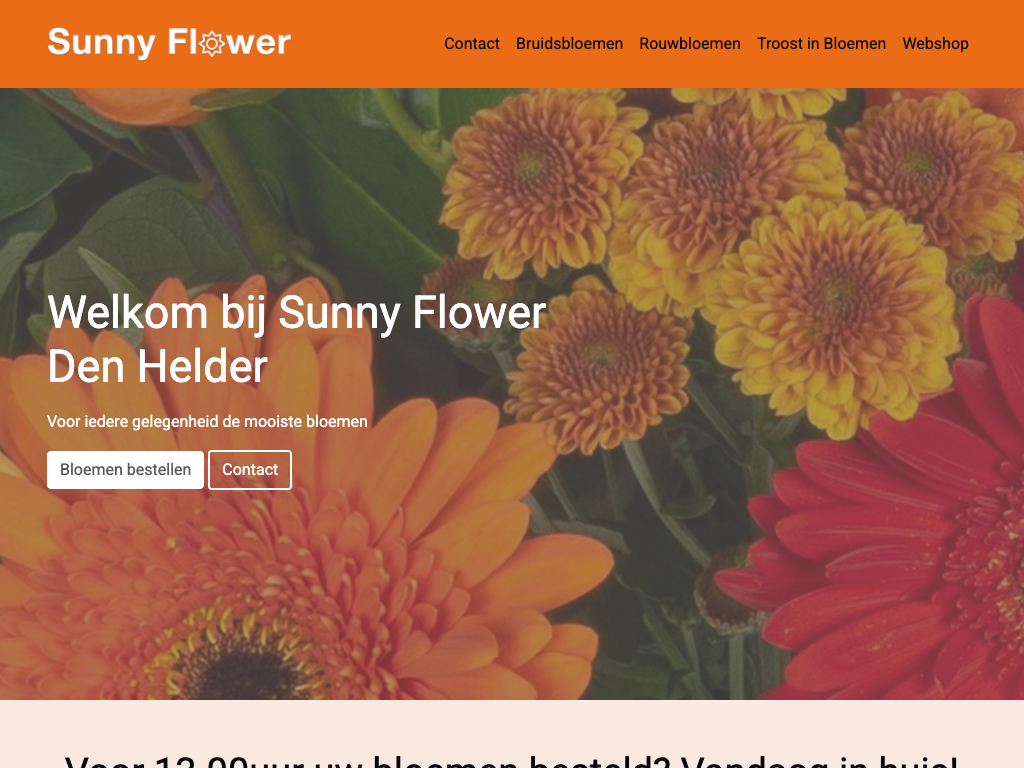This screenshot has height=768, width=1024.
Task: Click empty area of orange header bar
Action: point(366,44)
